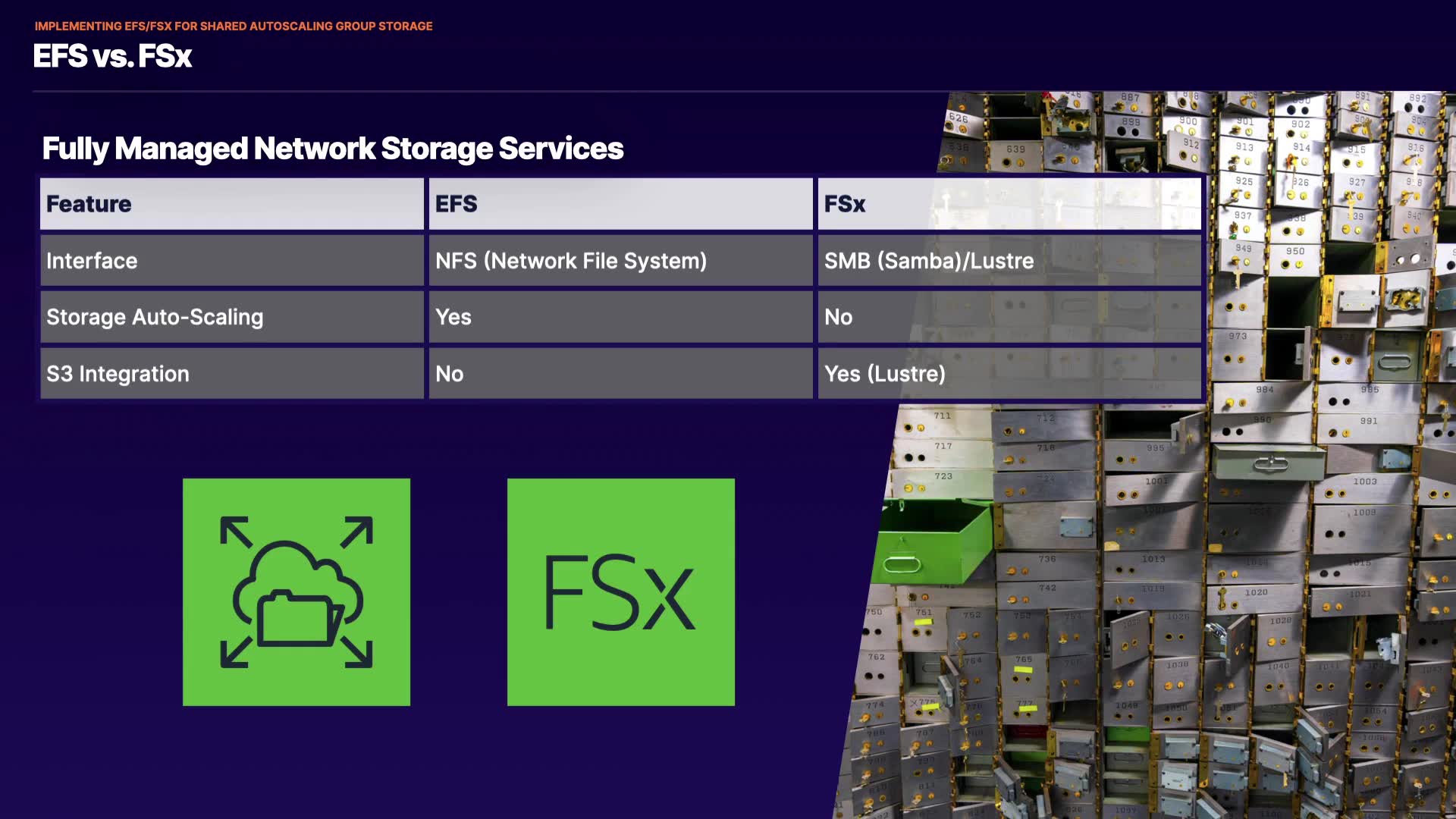Click the FSx column header
This screenshot has height=819, width=1456.
coord(844,204)
